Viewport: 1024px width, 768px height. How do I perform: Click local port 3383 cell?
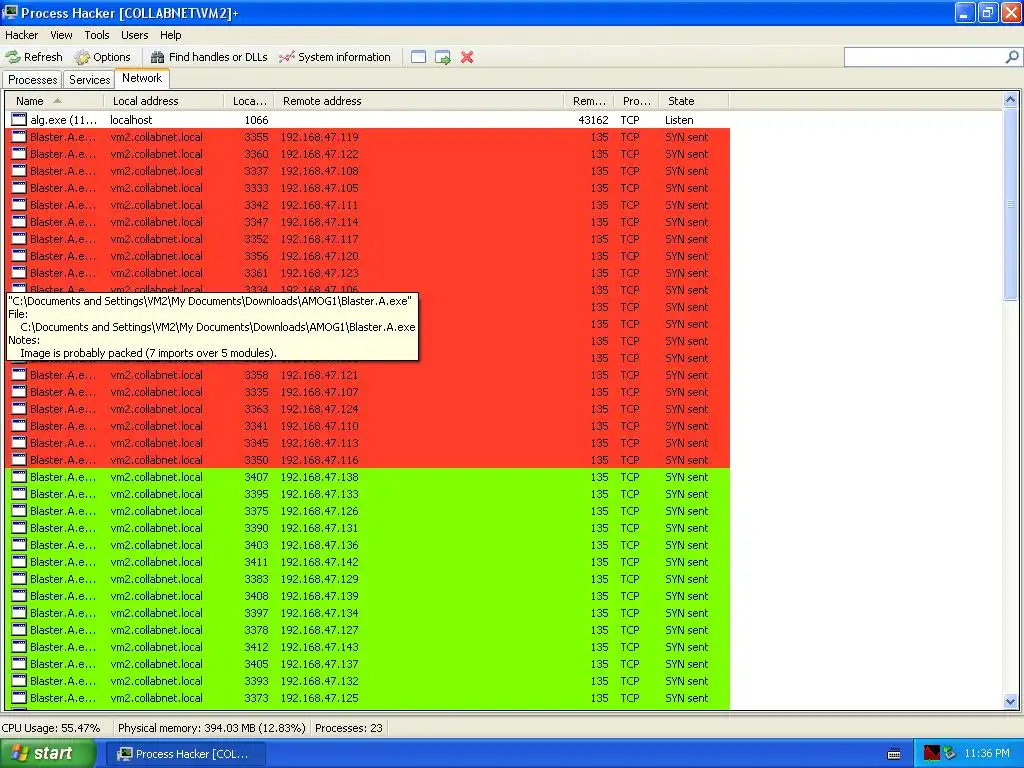tap(256, 579)
